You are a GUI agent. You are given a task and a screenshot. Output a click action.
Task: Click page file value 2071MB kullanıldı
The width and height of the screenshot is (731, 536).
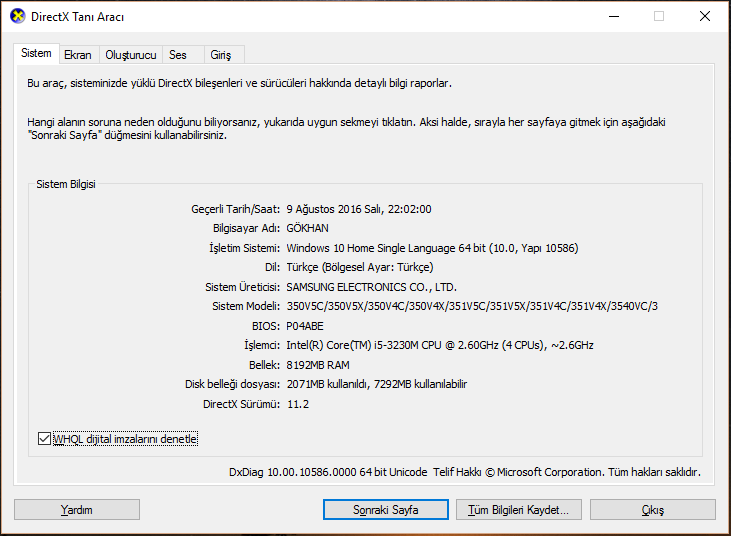tap(377, 384)
